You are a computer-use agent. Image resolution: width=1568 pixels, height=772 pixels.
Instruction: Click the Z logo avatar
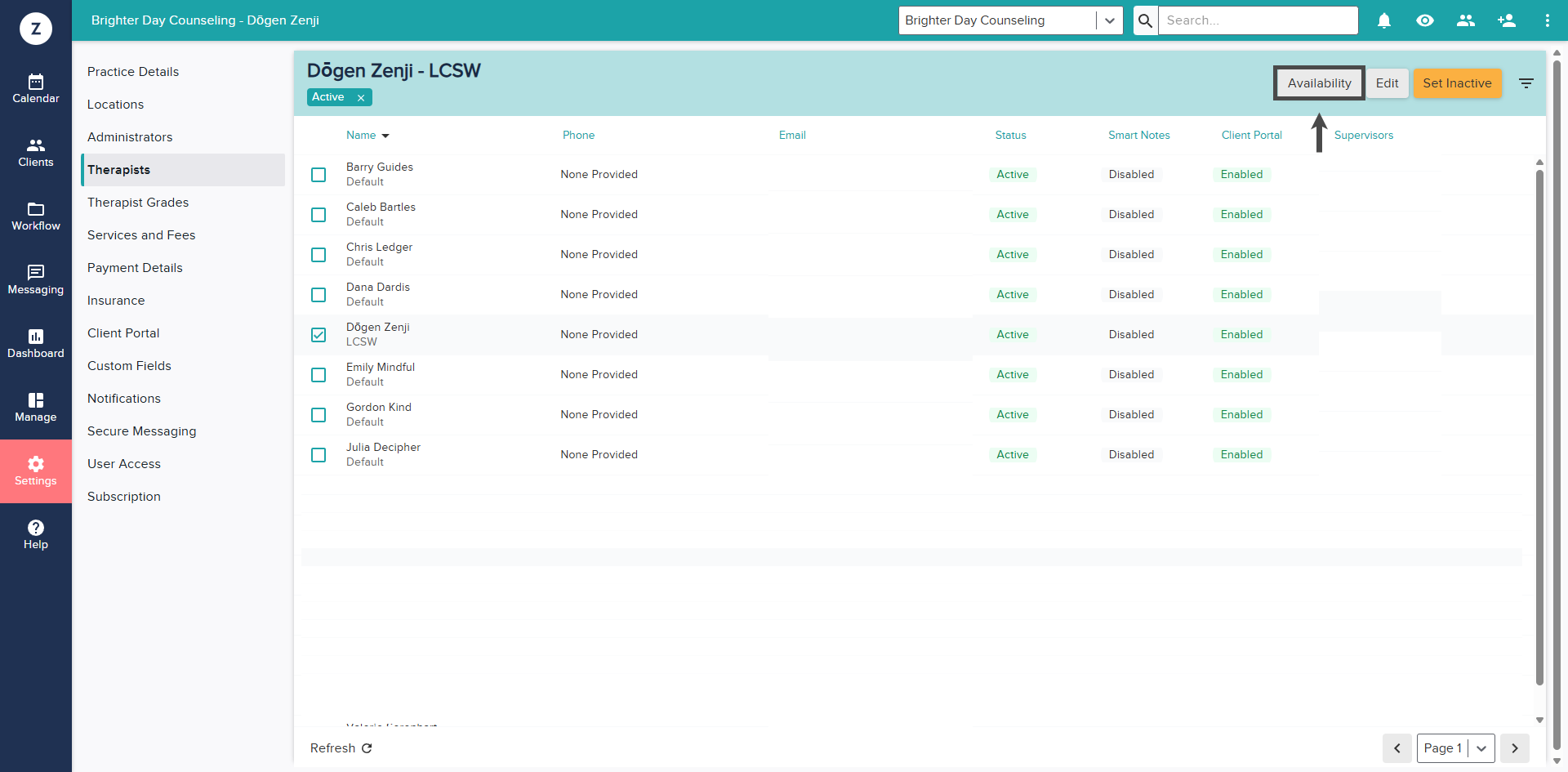coord(36,29)
